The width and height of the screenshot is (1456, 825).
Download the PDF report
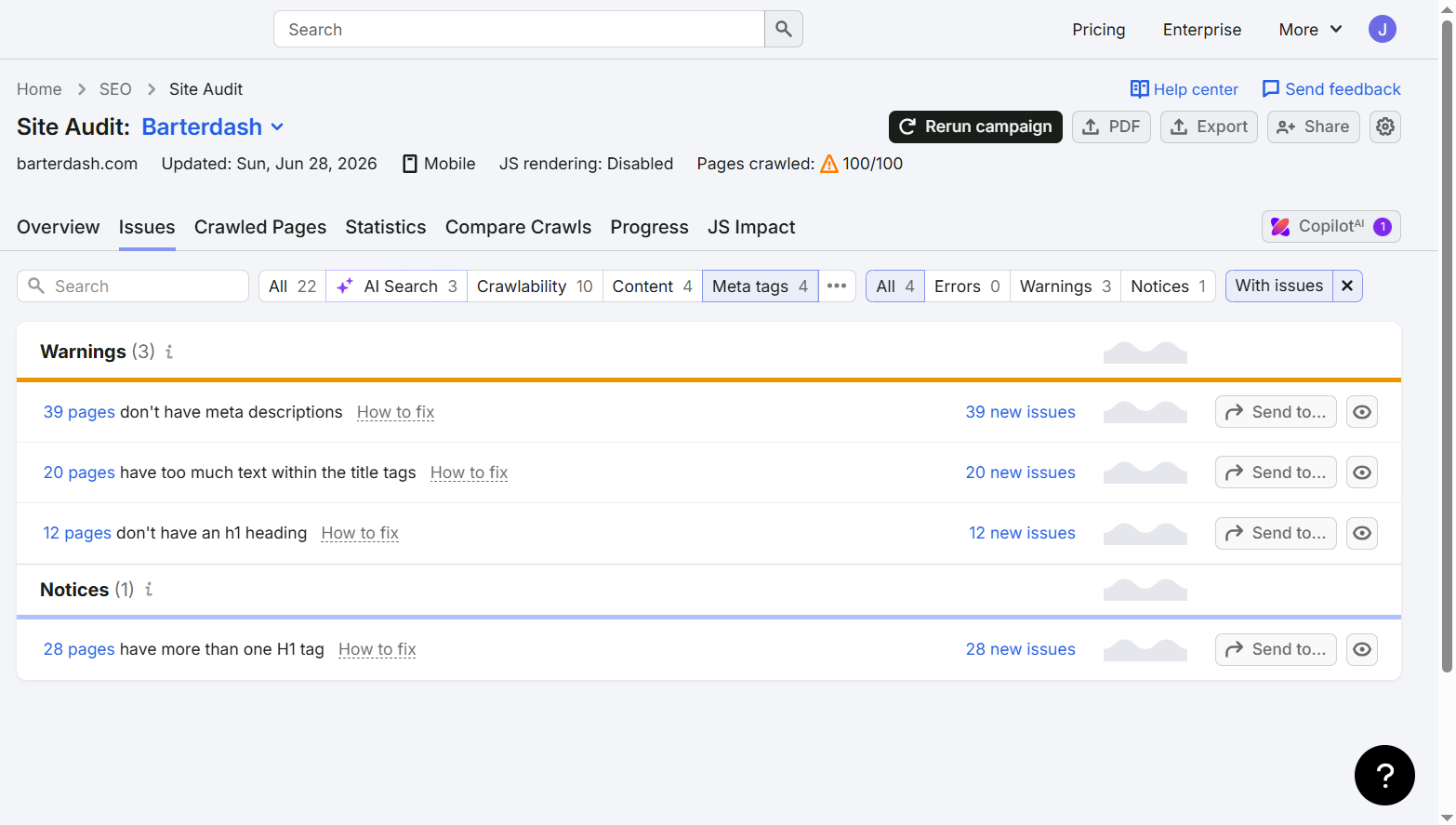pyautogui.click(x=1111, y=126)
